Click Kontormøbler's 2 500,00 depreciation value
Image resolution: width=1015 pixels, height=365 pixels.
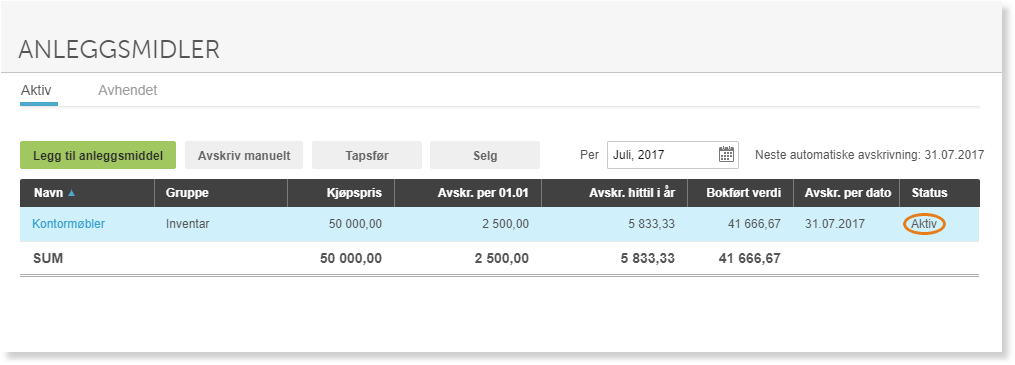coord(506,224)
